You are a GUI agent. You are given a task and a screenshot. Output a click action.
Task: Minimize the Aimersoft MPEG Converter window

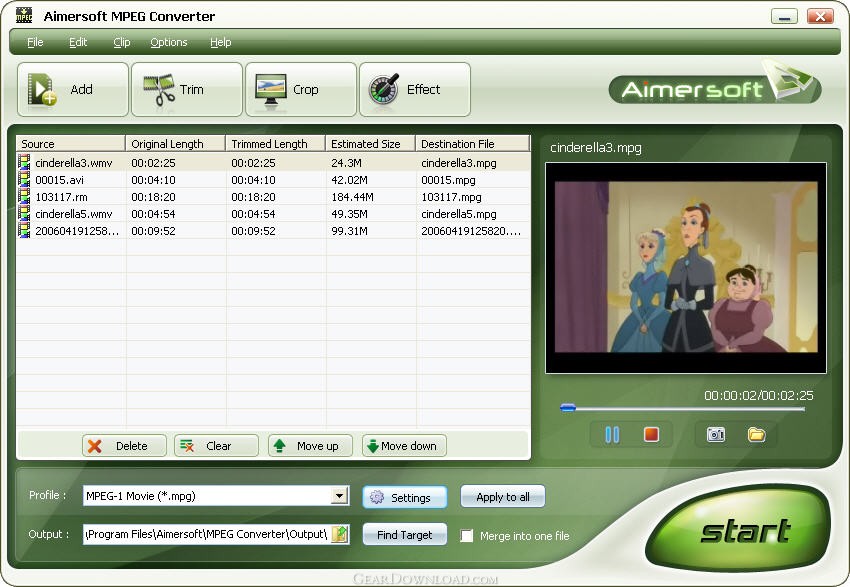784,16
